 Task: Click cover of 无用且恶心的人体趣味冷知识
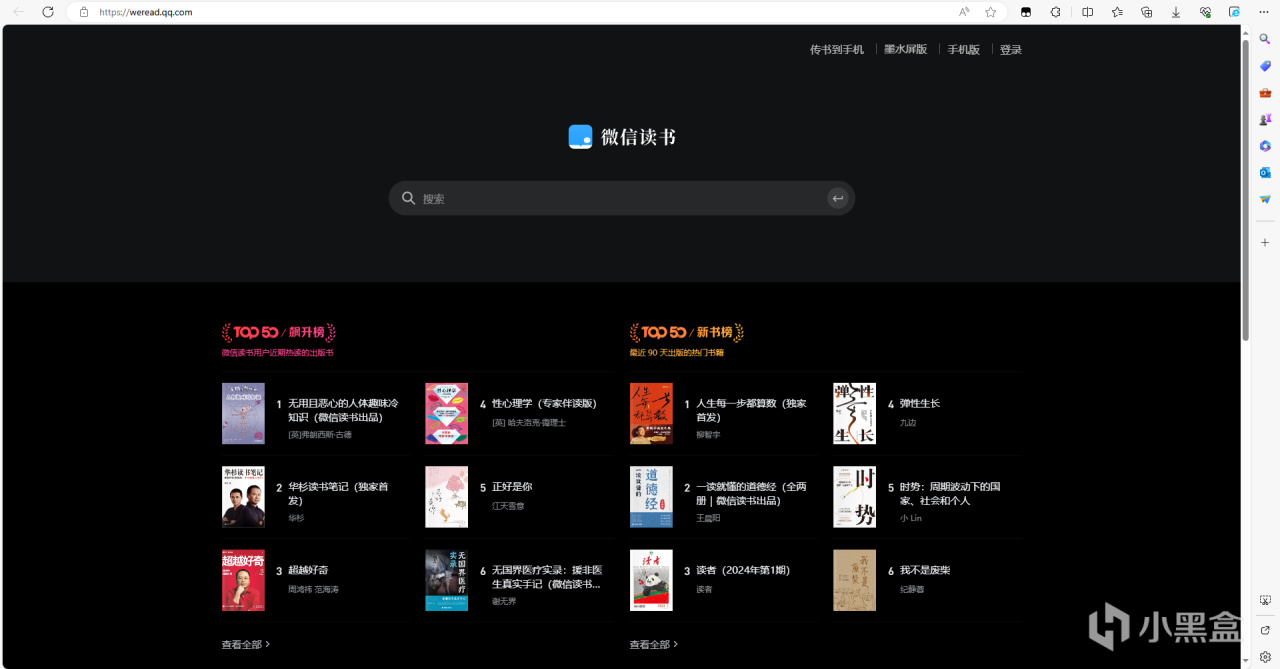[x=243, y=413]
